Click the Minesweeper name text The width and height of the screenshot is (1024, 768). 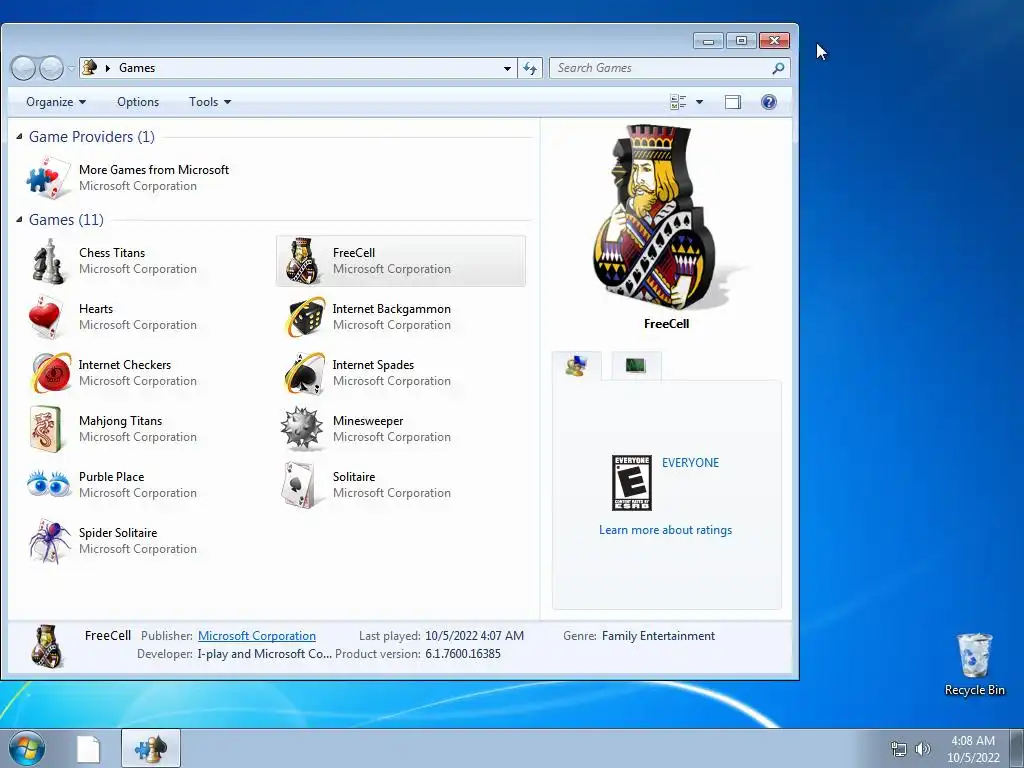click(x=368, y=421)
